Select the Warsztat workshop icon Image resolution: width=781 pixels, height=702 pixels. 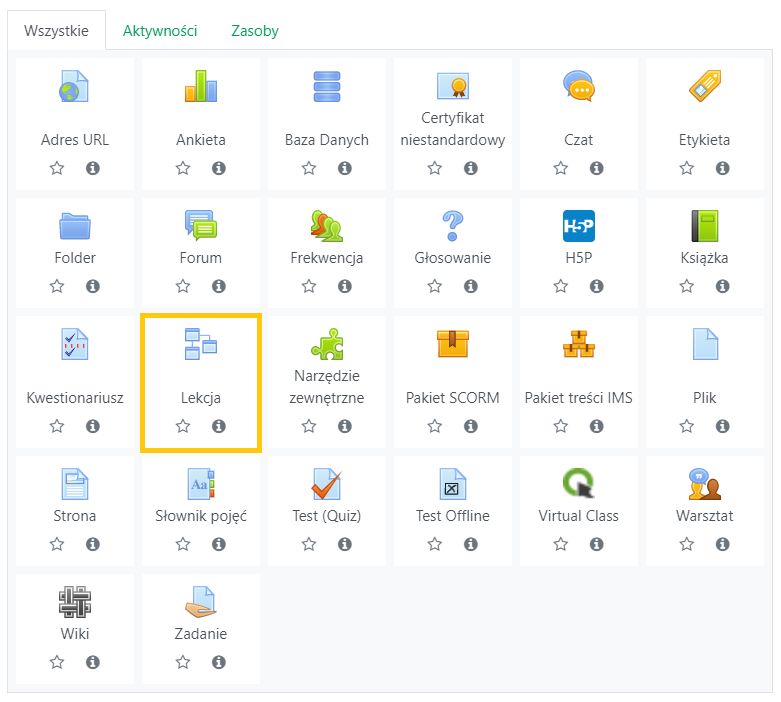[x=705, y=484]
